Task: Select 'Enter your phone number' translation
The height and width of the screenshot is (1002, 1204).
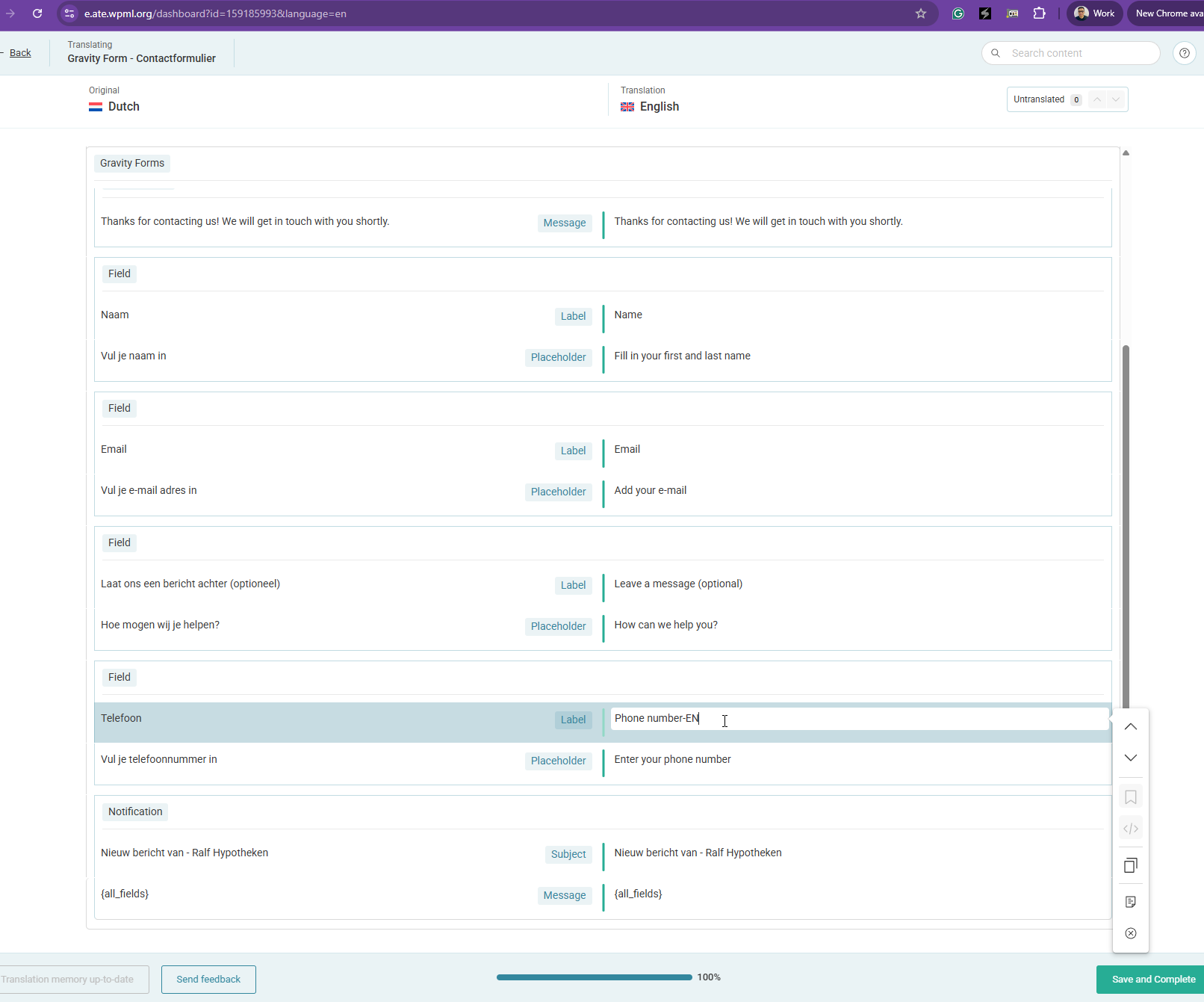Action: tap(673, 759)
